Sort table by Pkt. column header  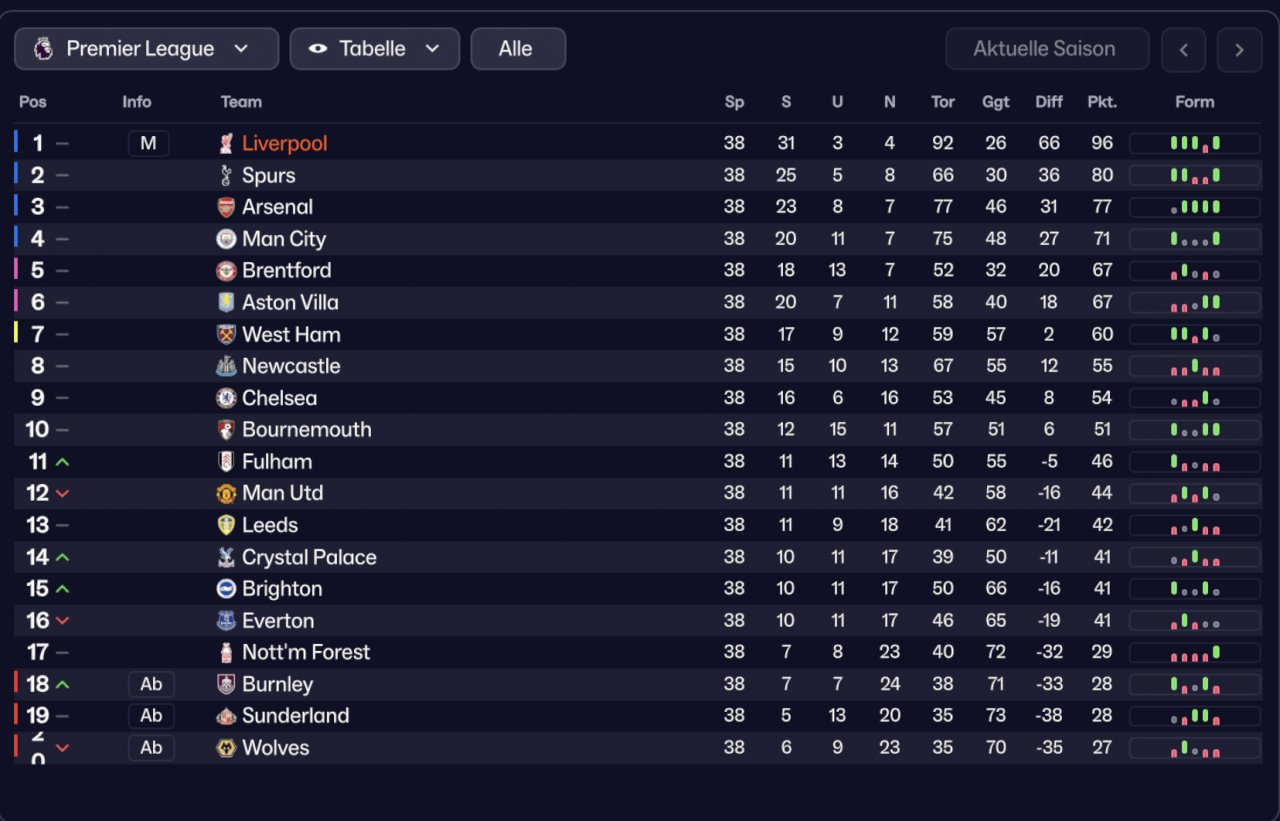1102,102
